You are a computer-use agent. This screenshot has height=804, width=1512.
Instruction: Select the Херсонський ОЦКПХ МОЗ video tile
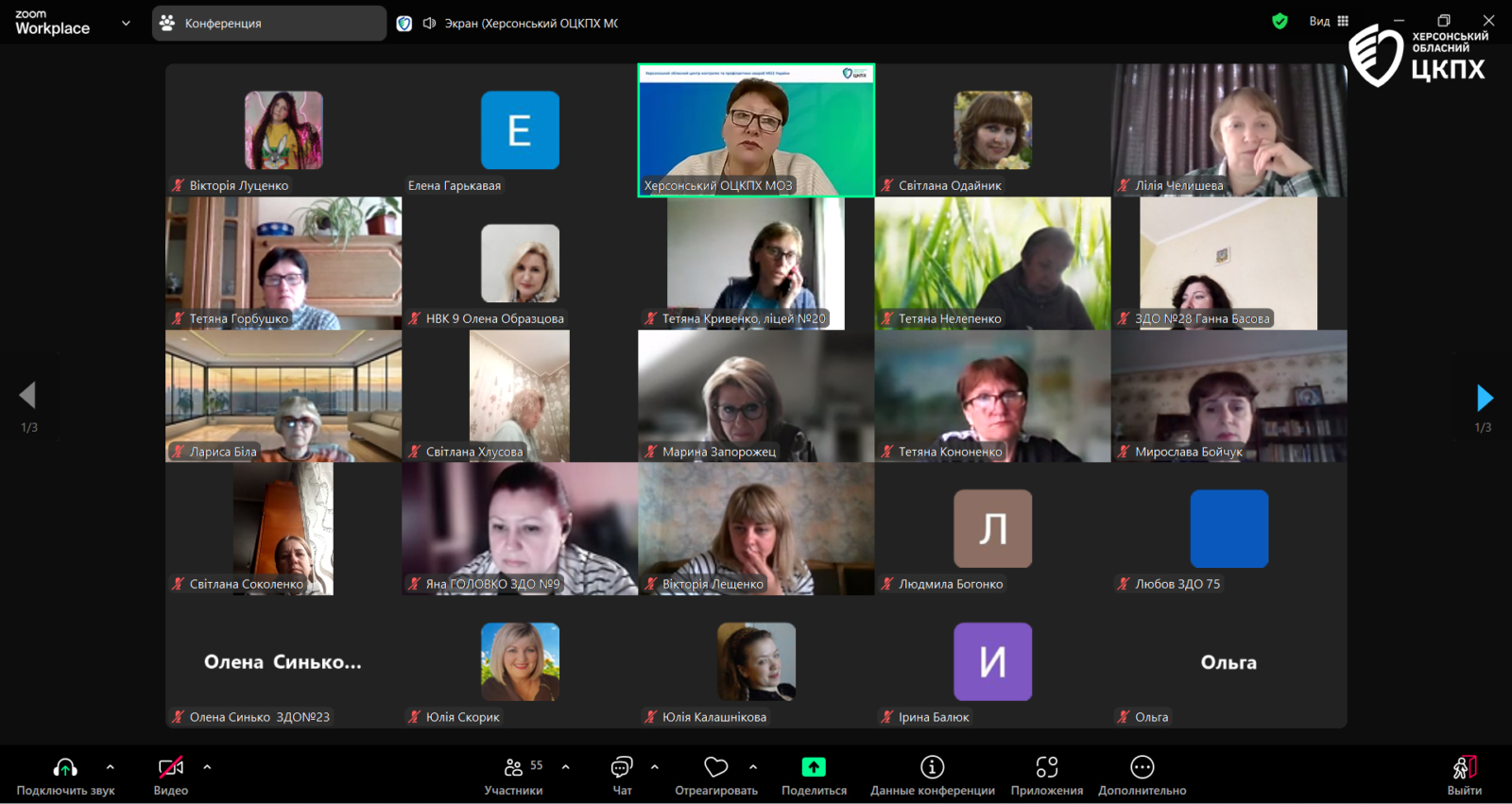756,130
